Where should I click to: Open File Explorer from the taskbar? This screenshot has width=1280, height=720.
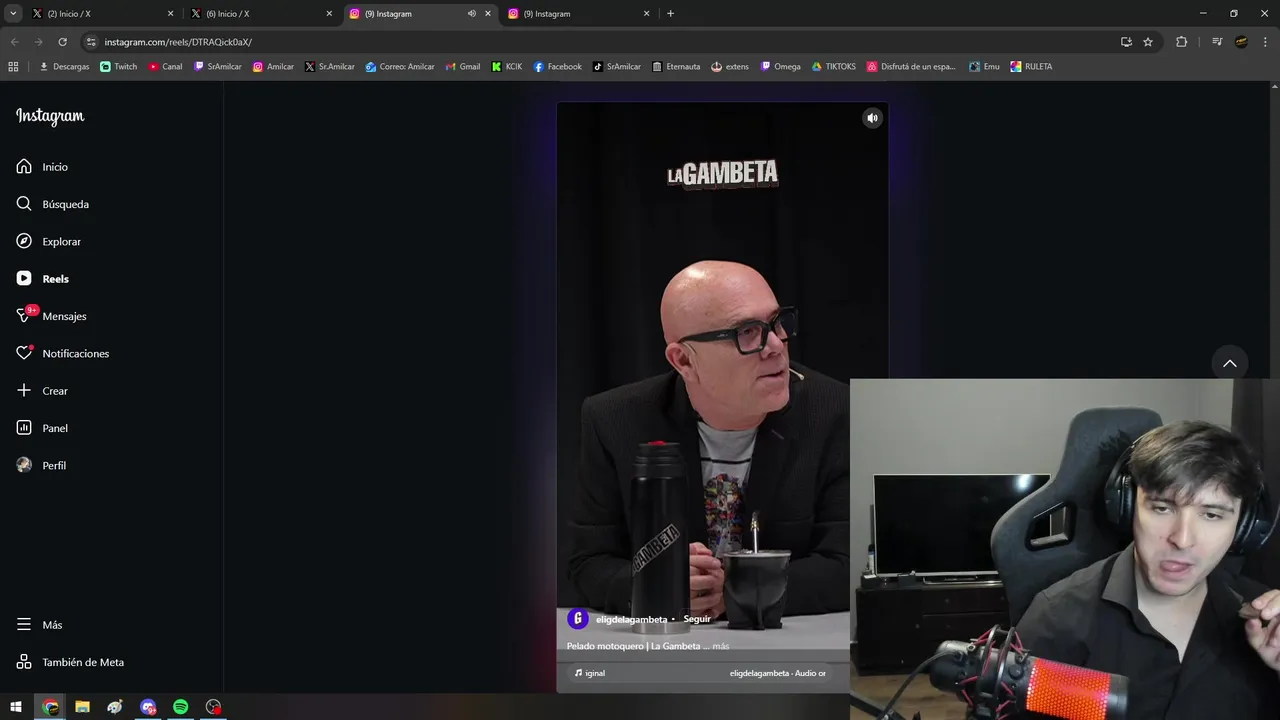[x=82, y=707]
